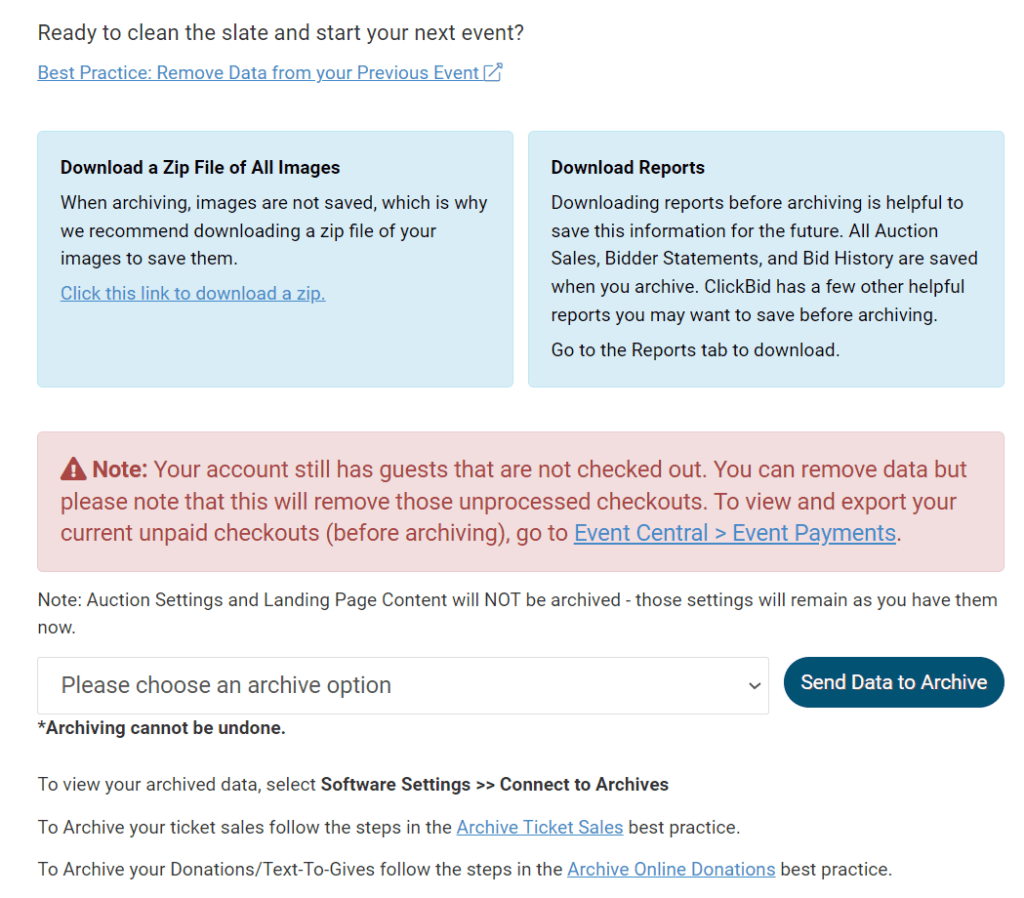Click the external-link icon after Best Practice link
The height and width of the screenshot is (898, 1024).
click(x=493, y=72)
